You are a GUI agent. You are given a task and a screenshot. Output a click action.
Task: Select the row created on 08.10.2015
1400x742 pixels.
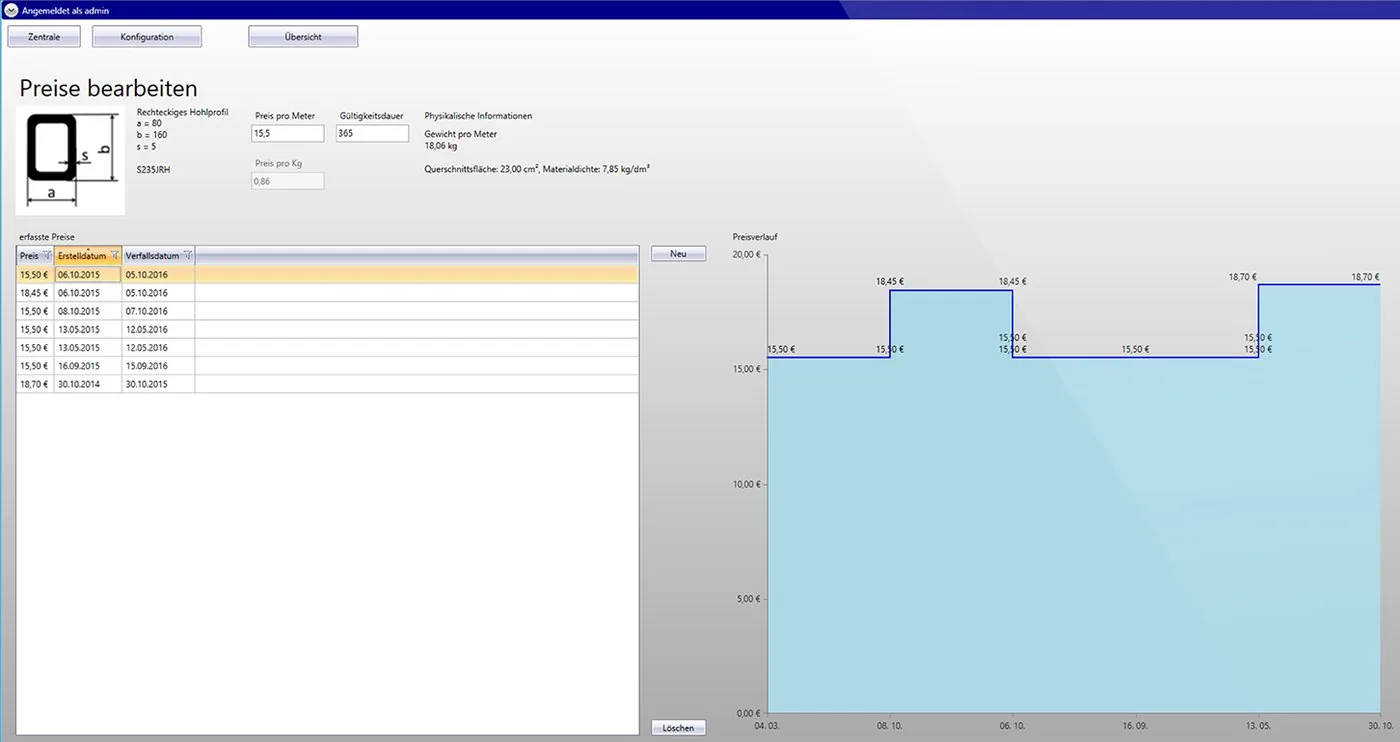click(x=328, y=311)
